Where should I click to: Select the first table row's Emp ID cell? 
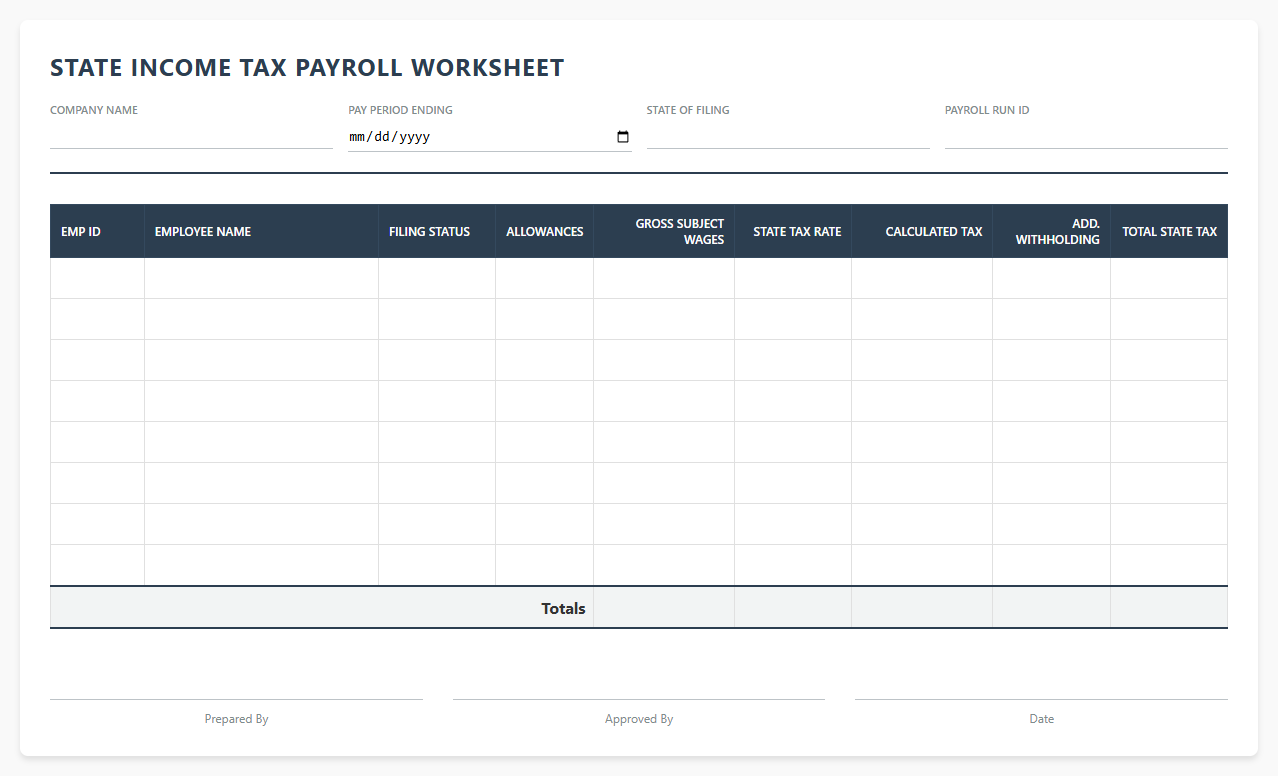(x=97, y=278)
